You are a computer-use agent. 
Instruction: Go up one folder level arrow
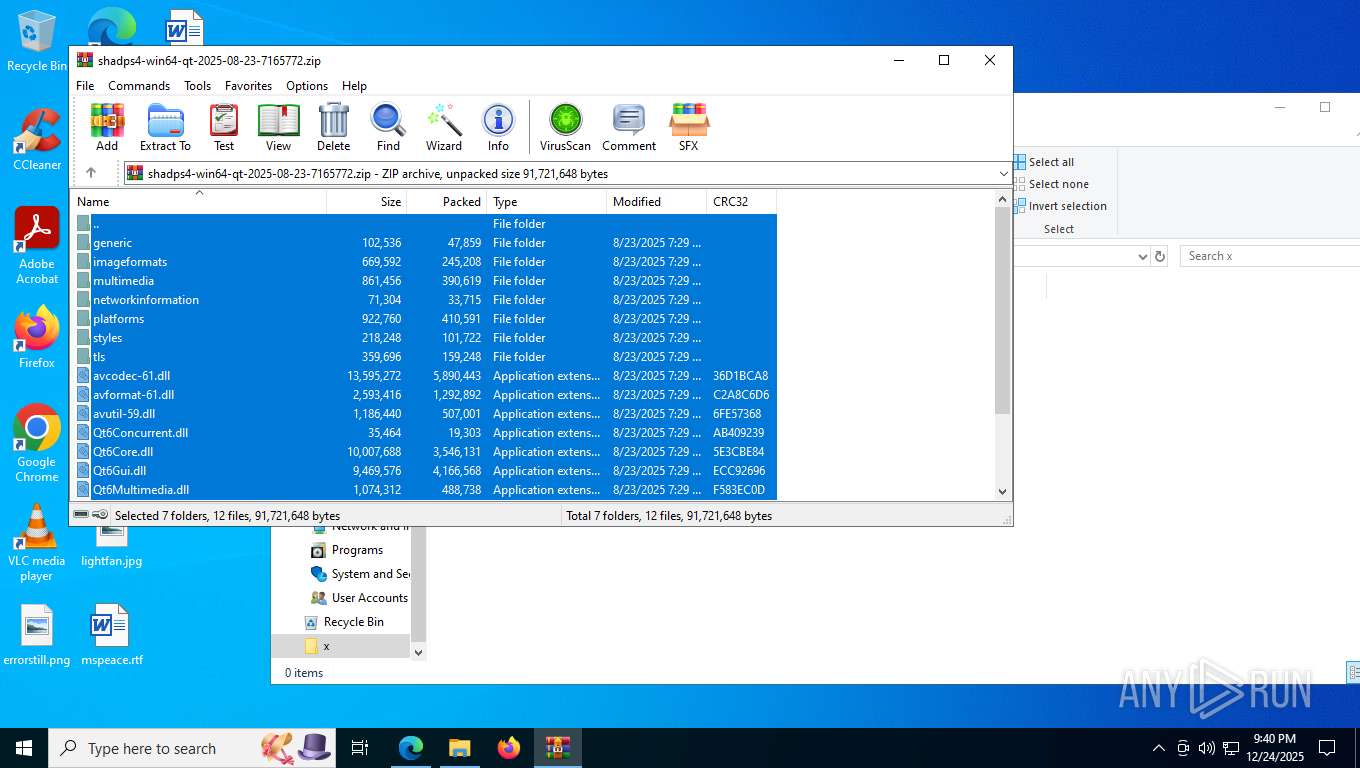click(x=91, y=173)
